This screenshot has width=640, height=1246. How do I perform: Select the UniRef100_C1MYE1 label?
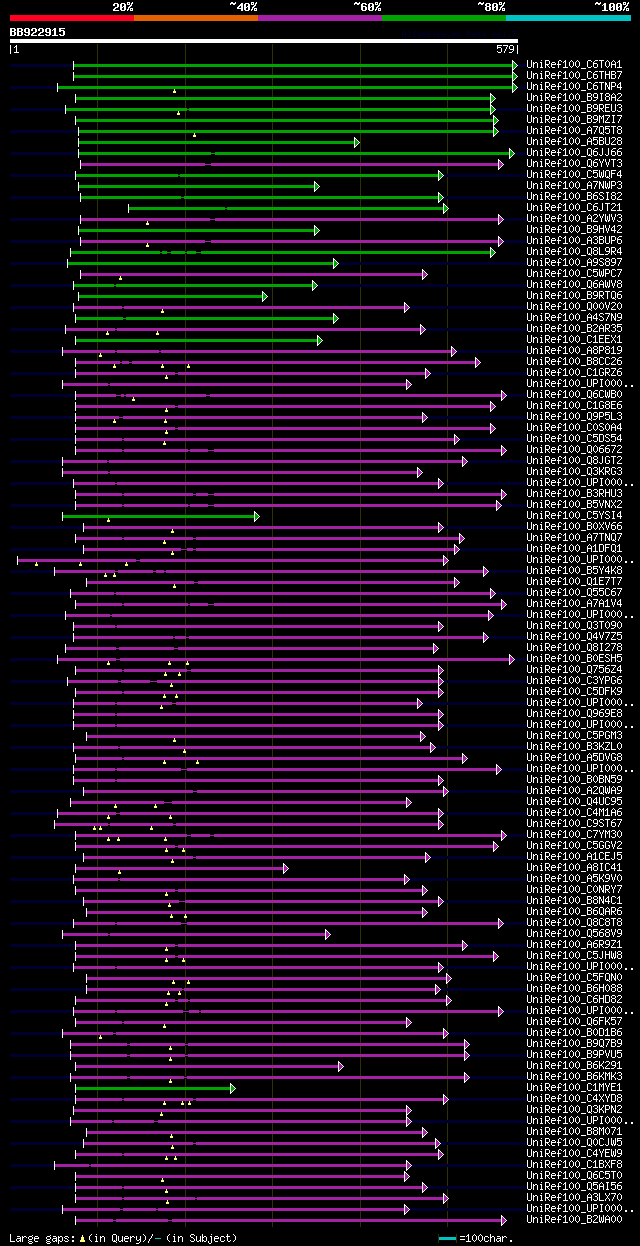(x=574, y=1087)
